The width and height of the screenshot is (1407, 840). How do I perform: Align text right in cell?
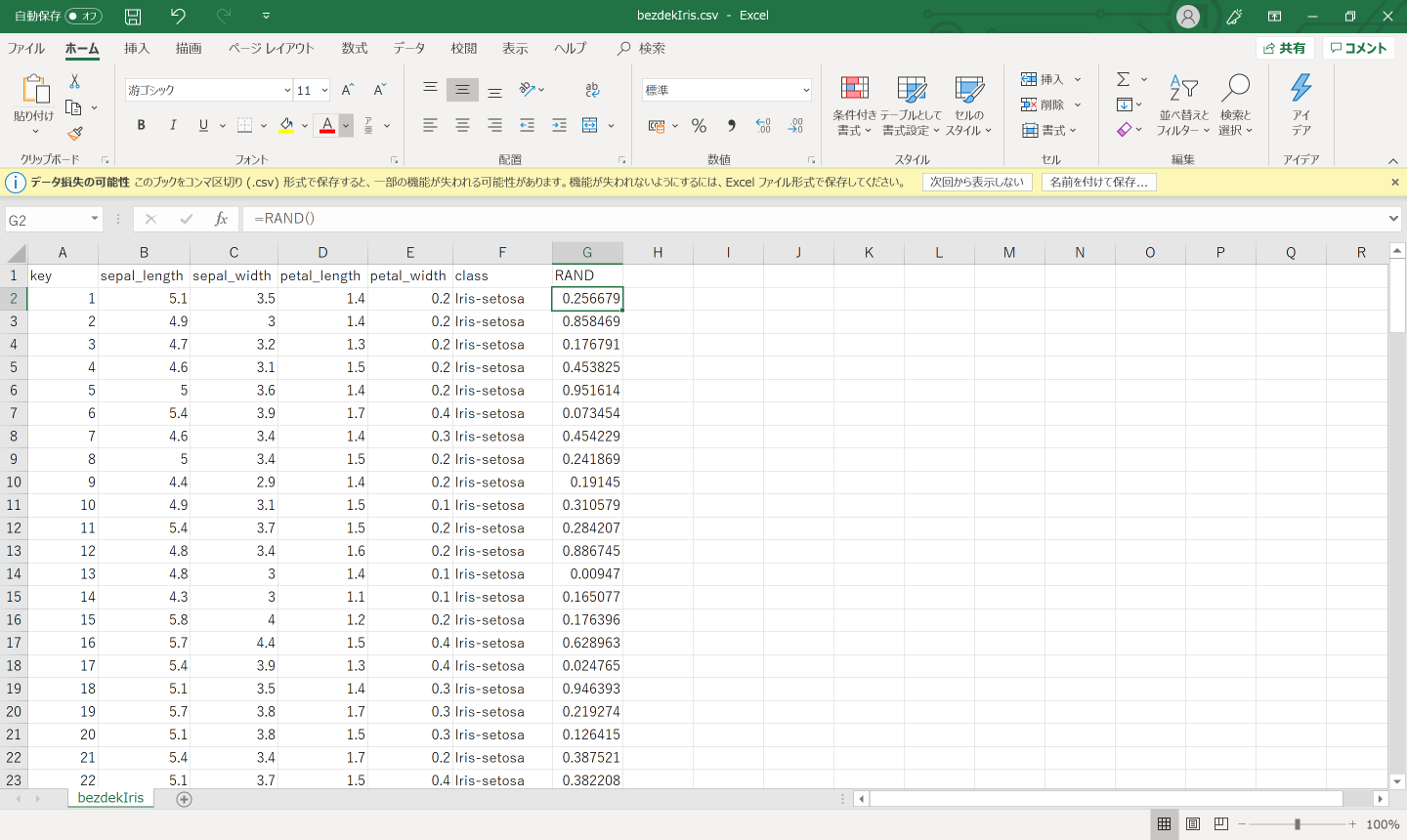point(495,125)
